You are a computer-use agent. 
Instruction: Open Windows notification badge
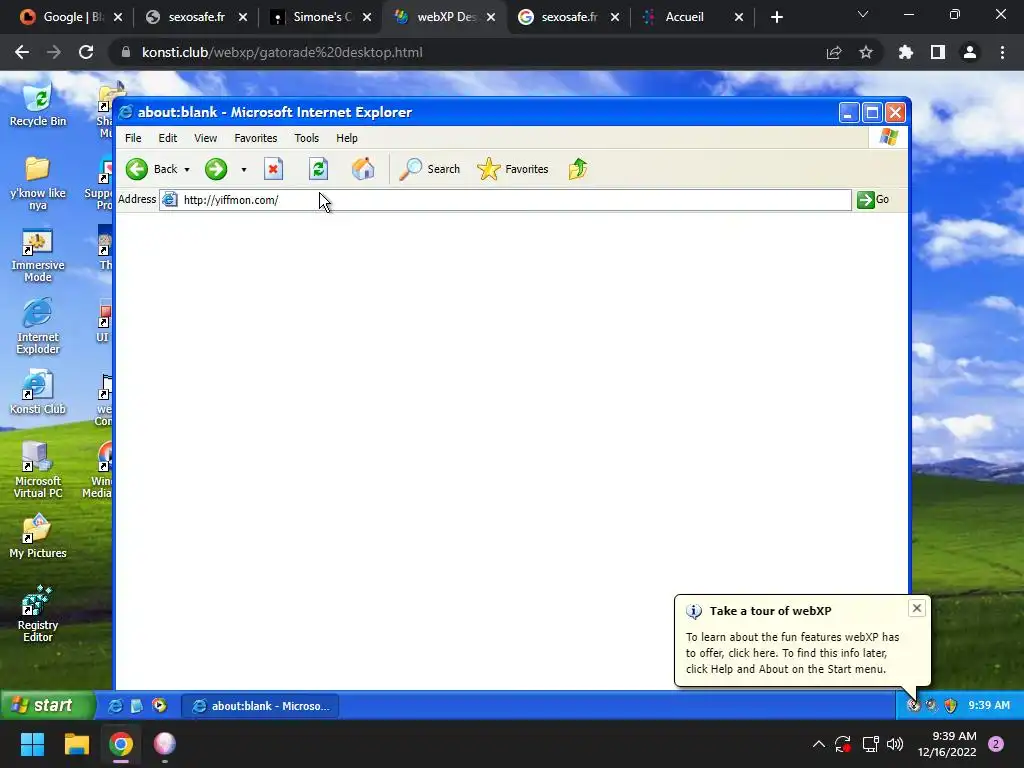click(996, 744)
